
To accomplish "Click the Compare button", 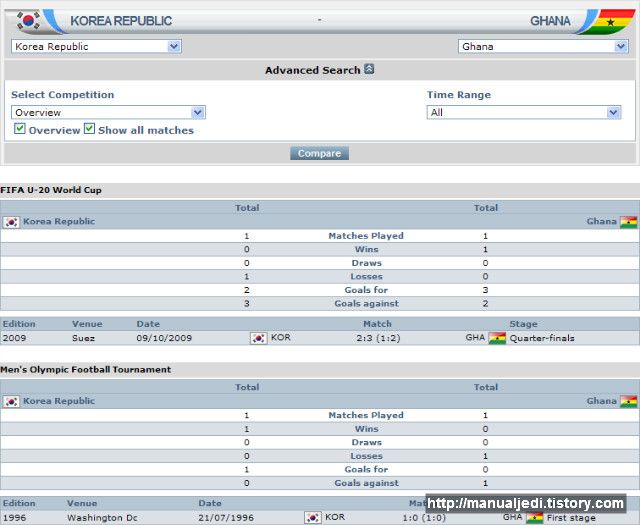I will pos(319,153).
